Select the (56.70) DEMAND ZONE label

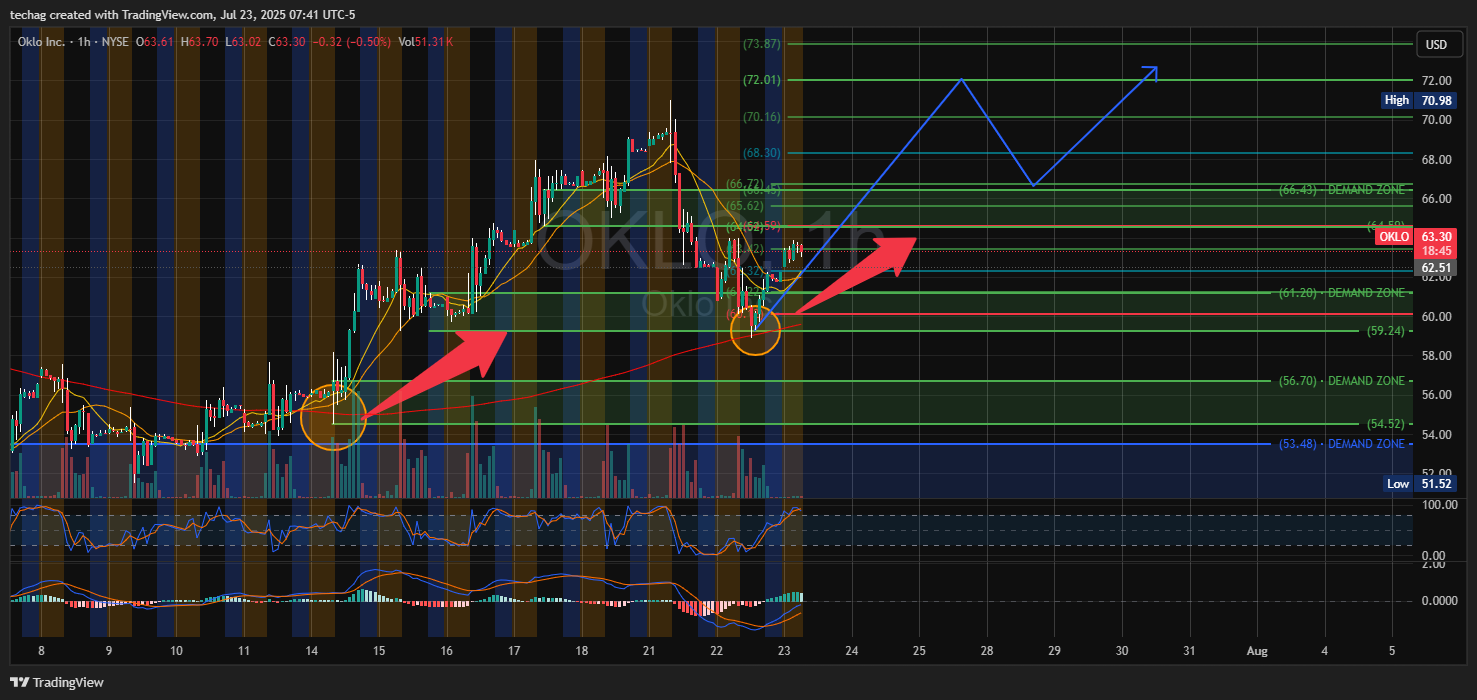(1344, 381)
